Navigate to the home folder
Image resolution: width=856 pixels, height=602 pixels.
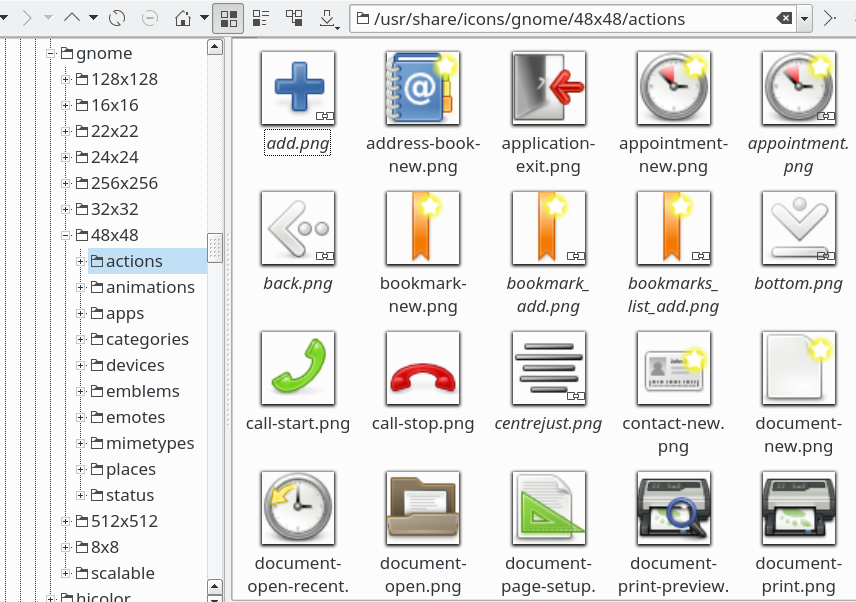point(182,17)
